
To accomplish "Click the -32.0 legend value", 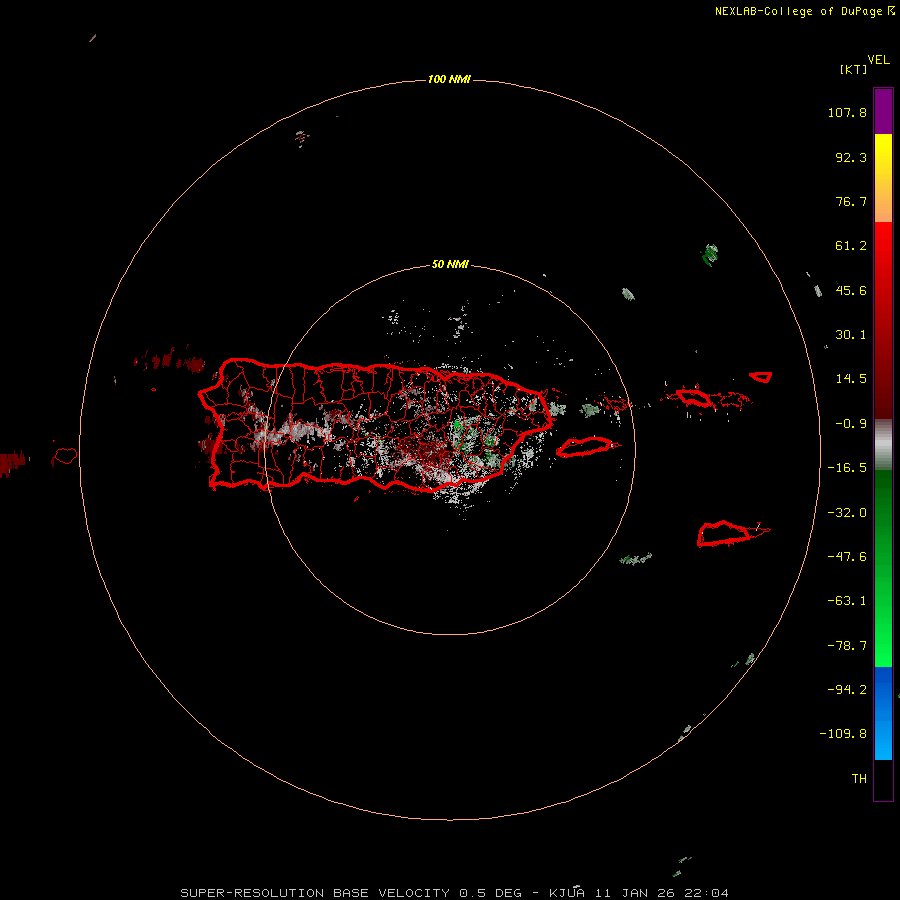I will [x=847, y=513].
